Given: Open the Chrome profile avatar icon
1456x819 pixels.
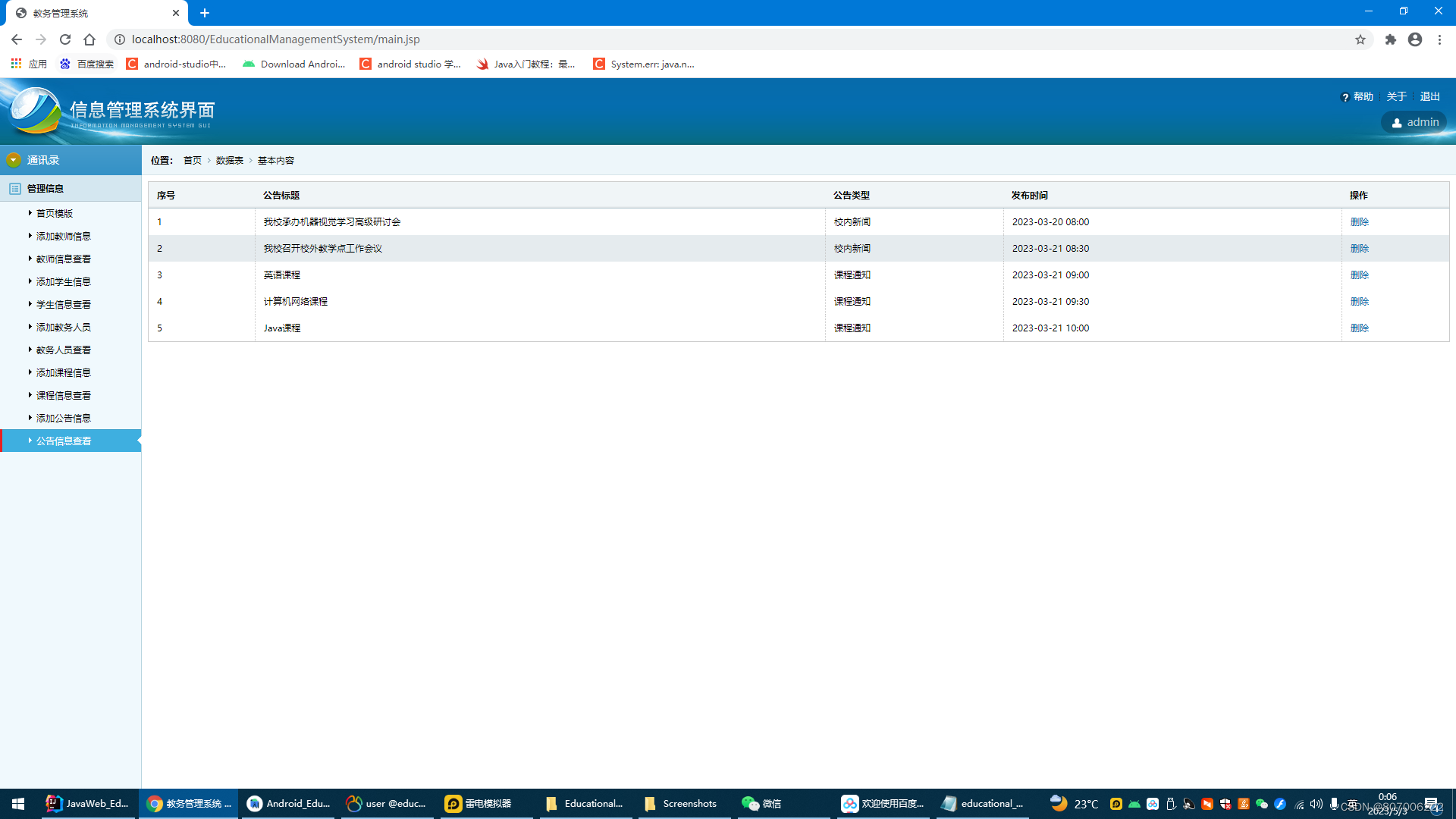Looking at the screenshot, I should pos(1415,39).
